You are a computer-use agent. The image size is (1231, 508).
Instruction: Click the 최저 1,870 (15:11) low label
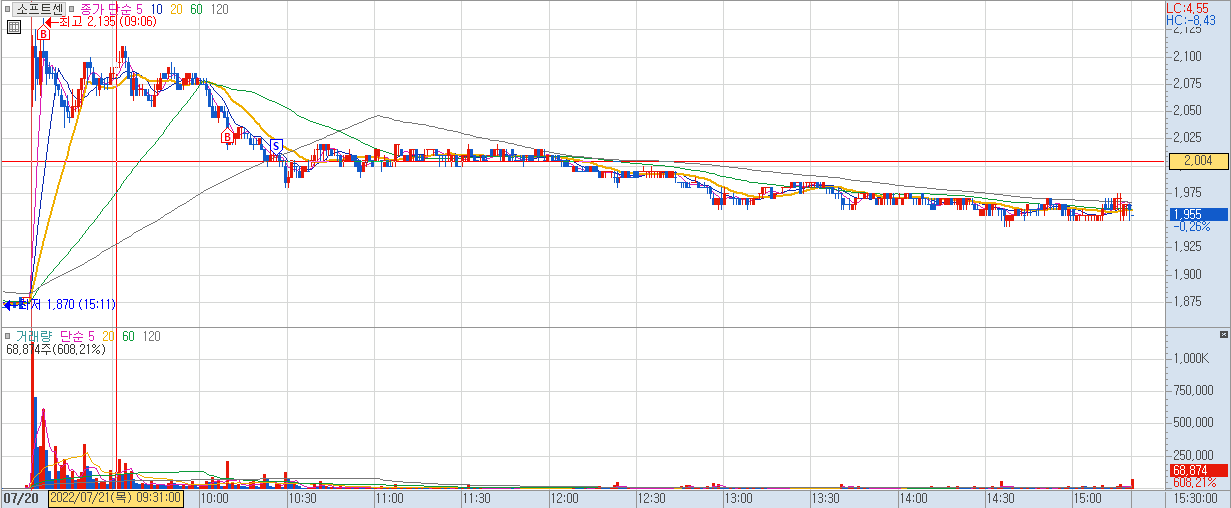click(x=68, y=304)
